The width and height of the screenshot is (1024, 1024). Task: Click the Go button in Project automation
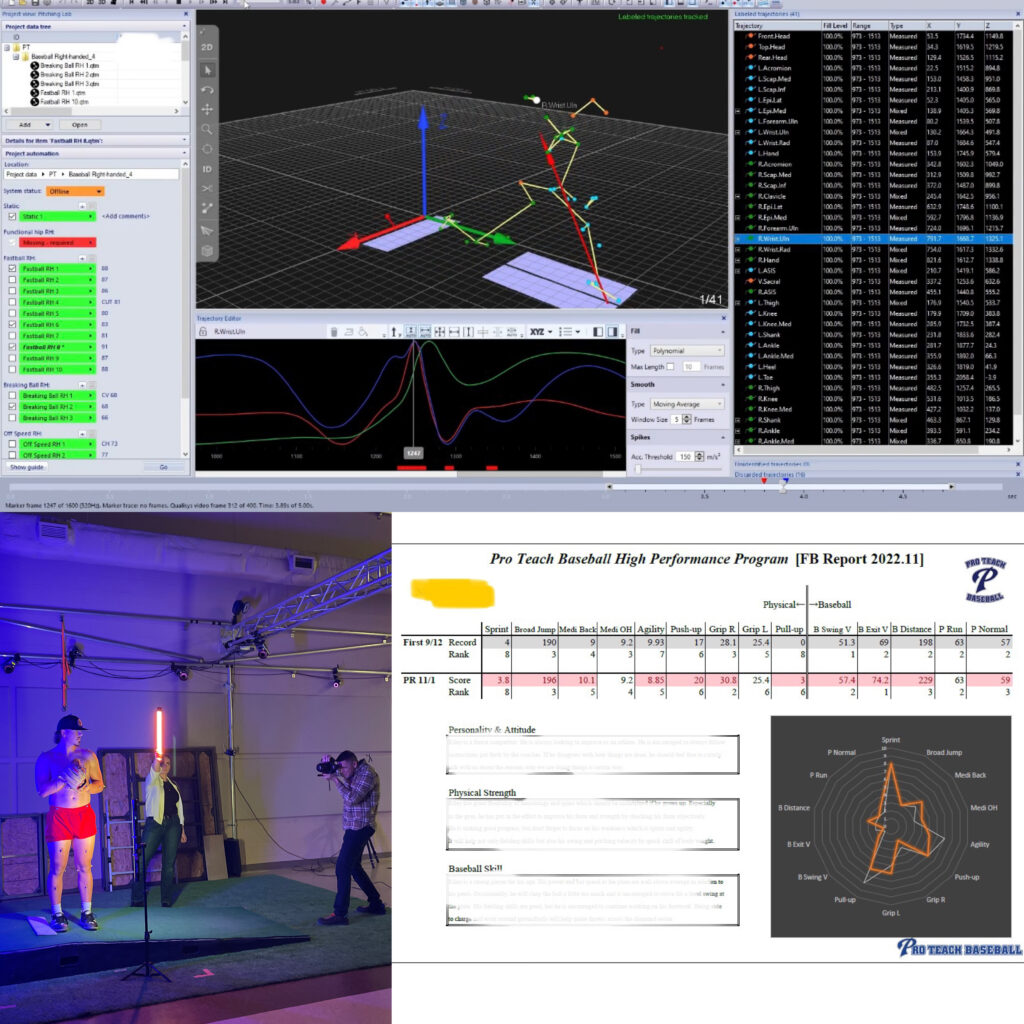point(162,467)
